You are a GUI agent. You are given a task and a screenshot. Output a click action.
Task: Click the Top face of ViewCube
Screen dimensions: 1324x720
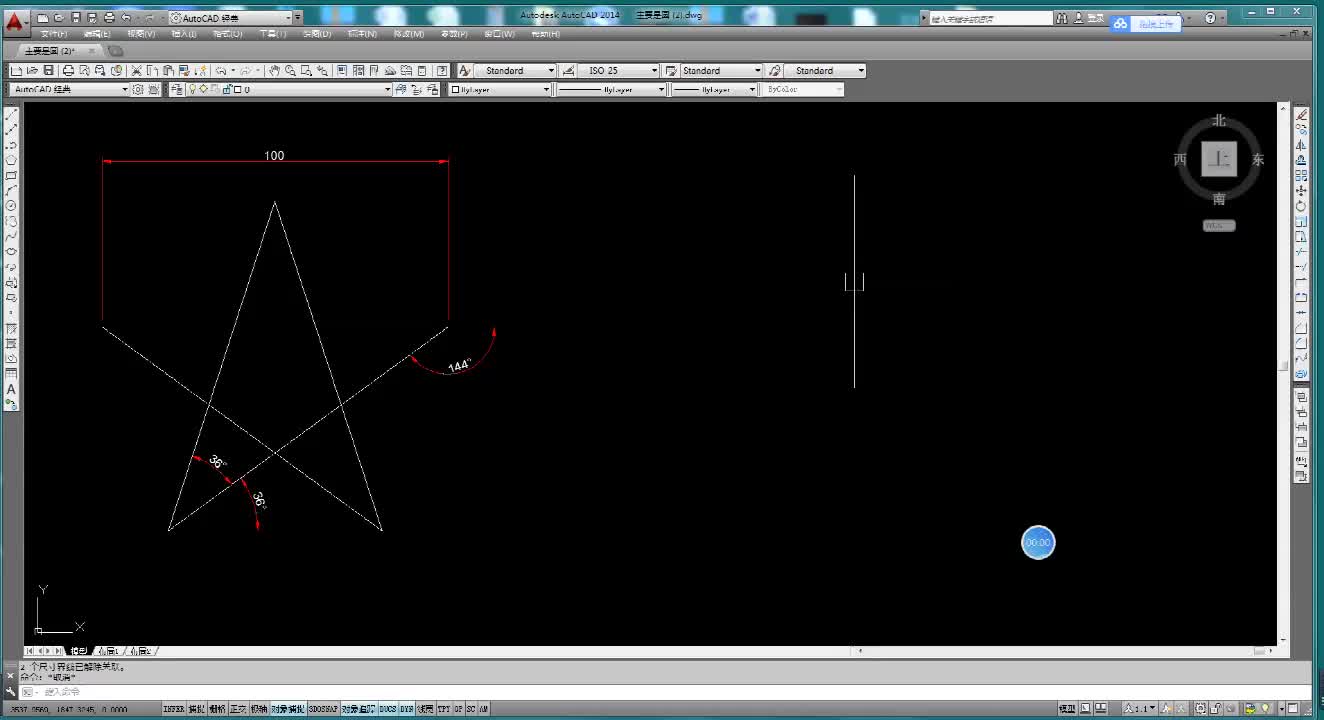click(1219, 159)
